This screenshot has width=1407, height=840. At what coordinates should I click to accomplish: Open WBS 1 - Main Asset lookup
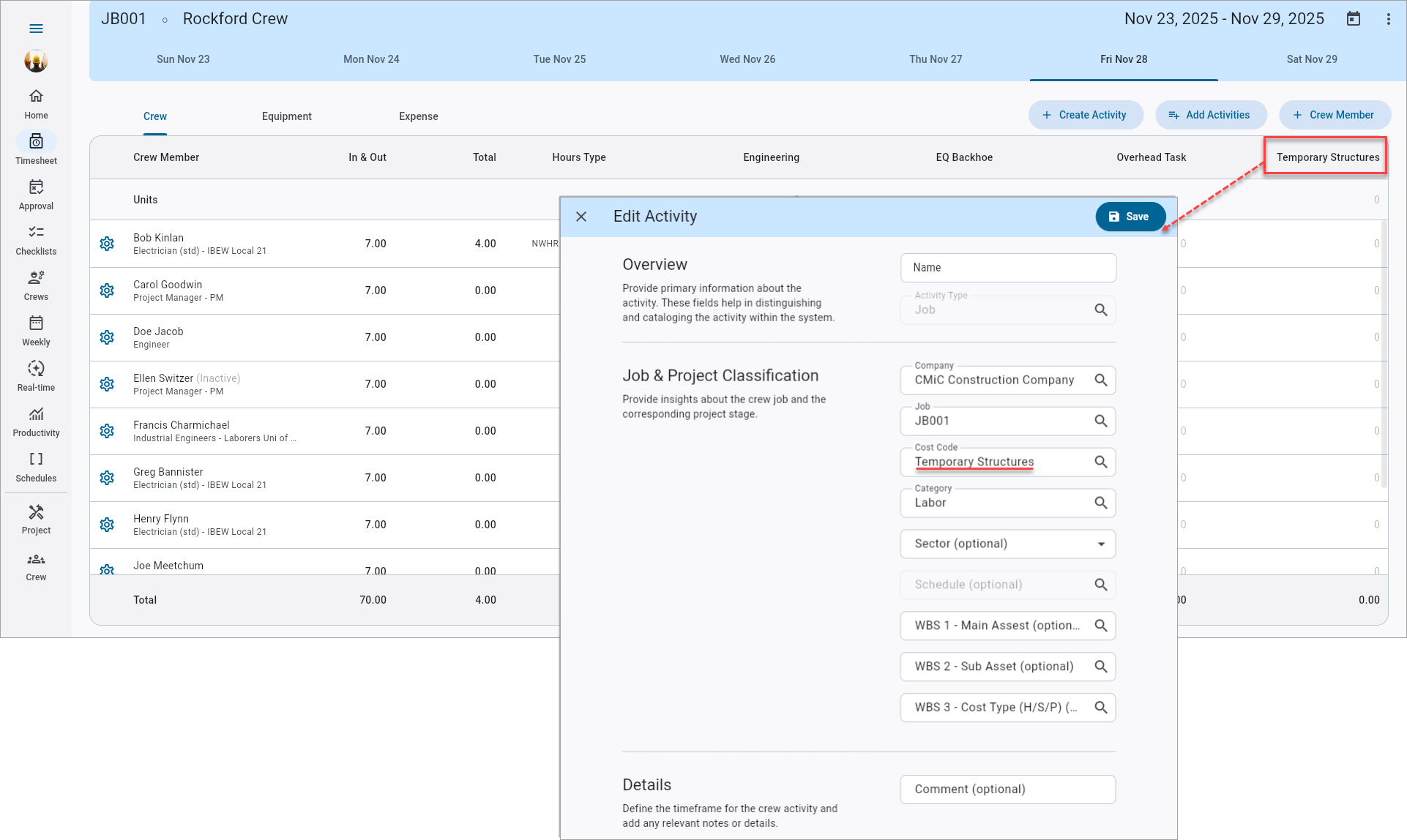pos(1100,626)
